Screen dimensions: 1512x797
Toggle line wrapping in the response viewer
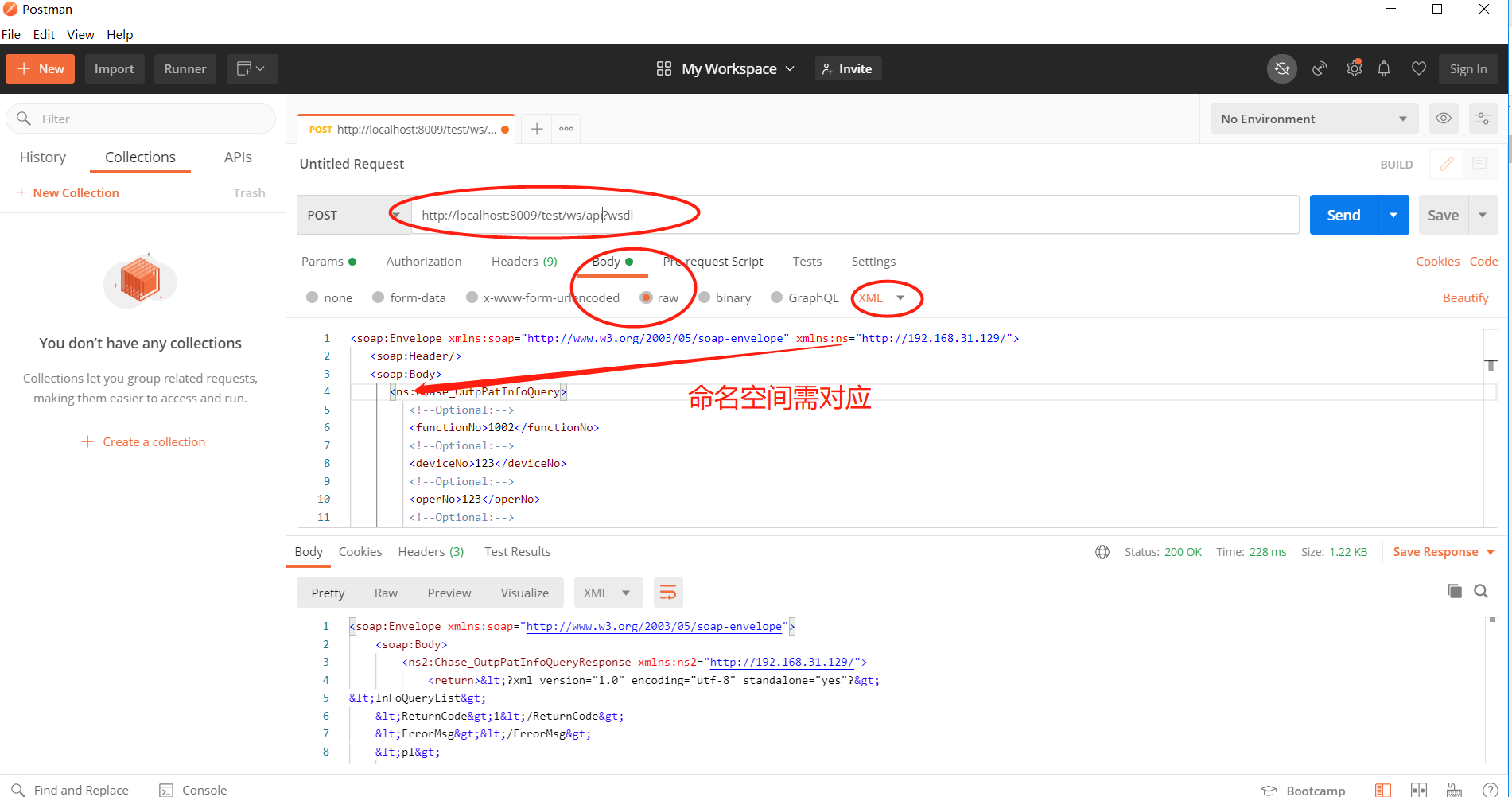pyautogui.click(x=668, y=592)
